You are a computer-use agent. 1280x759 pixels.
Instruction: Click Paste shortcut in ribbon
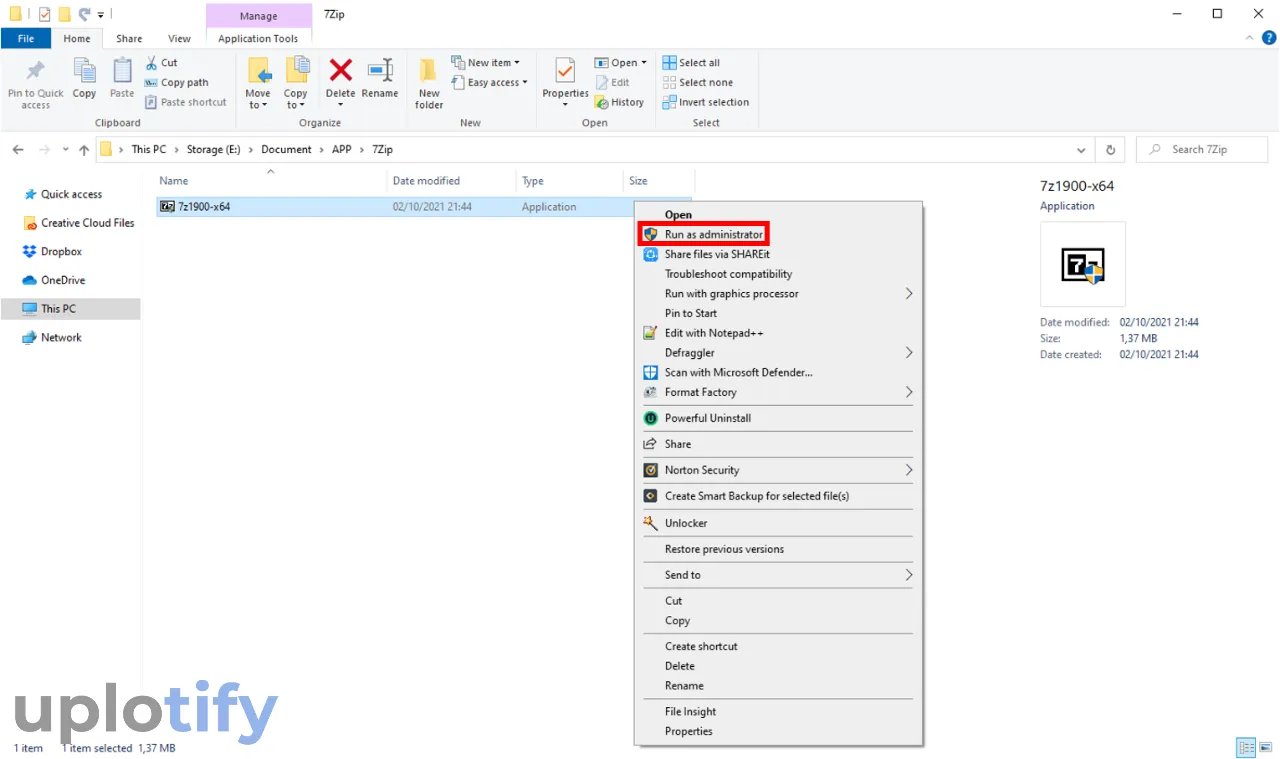tap(186, 102)
